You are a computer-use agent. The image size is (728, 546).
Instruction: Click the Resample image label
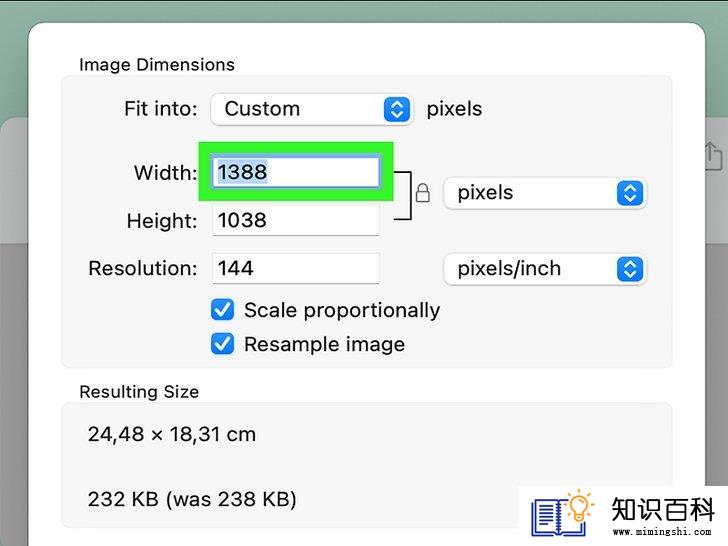coord(325,344)
